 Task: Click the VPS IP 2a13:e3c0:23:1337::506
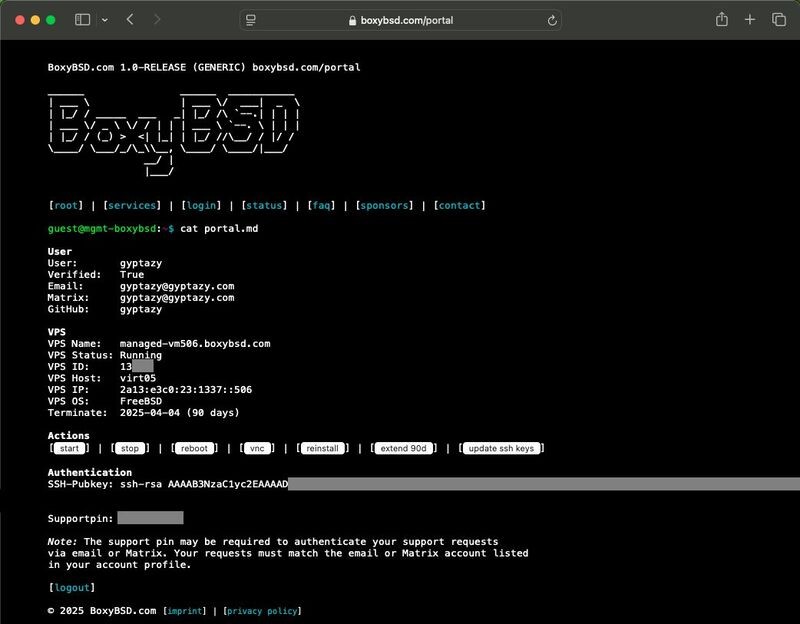tap(186, 390)
